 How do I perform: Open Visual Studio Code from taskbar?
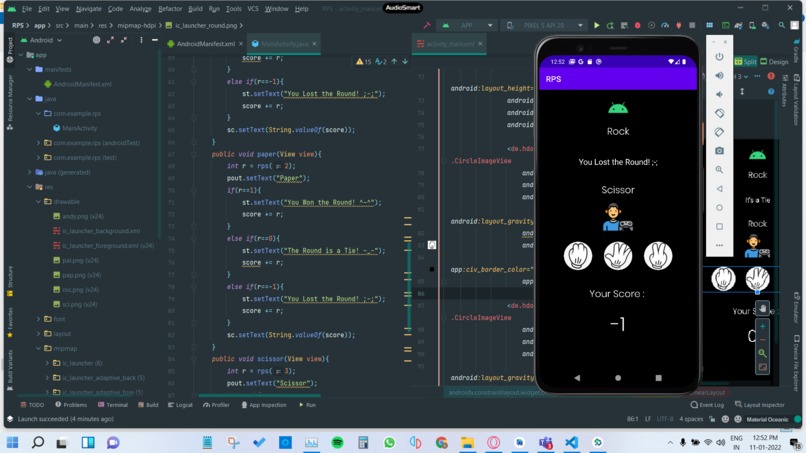pyautogui.click(x=571, y=442)
